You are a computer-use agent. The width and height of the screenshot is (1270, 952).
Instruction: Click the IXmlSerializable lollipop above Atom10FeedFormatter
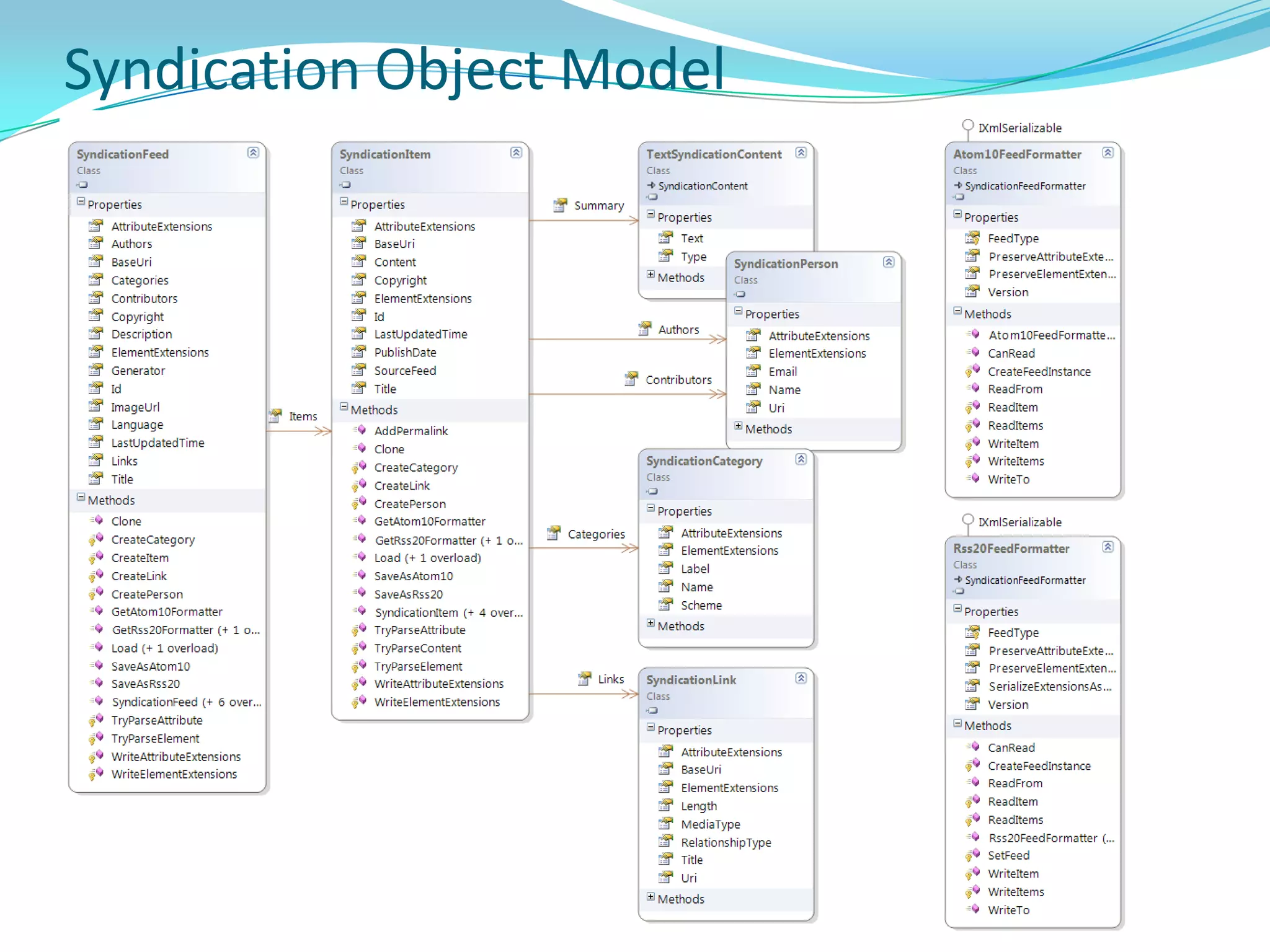click(x=967, y=126)
